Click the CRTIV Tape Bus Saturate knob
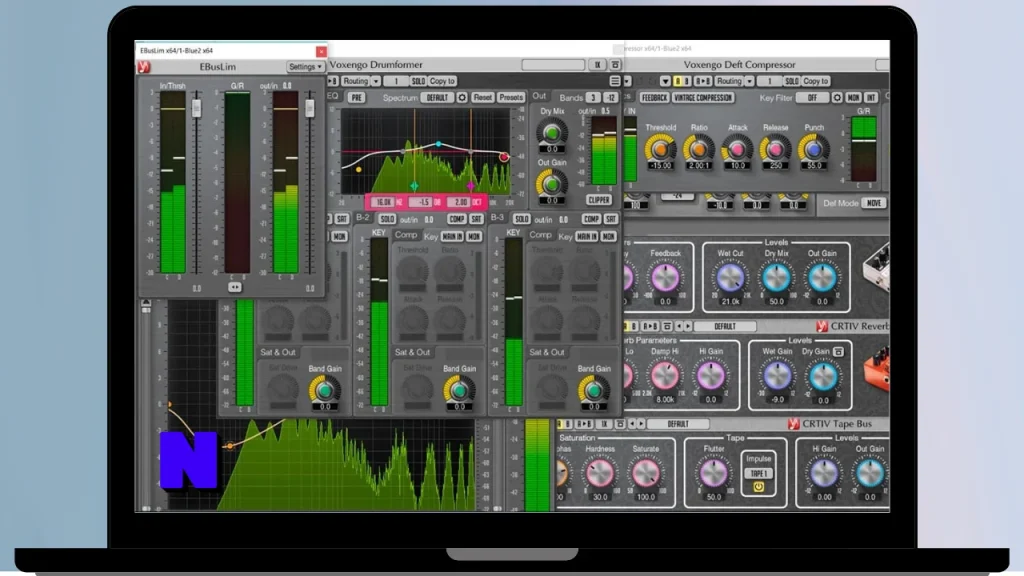This screenshot has height=576, width=1024. [x=645, y=473]
